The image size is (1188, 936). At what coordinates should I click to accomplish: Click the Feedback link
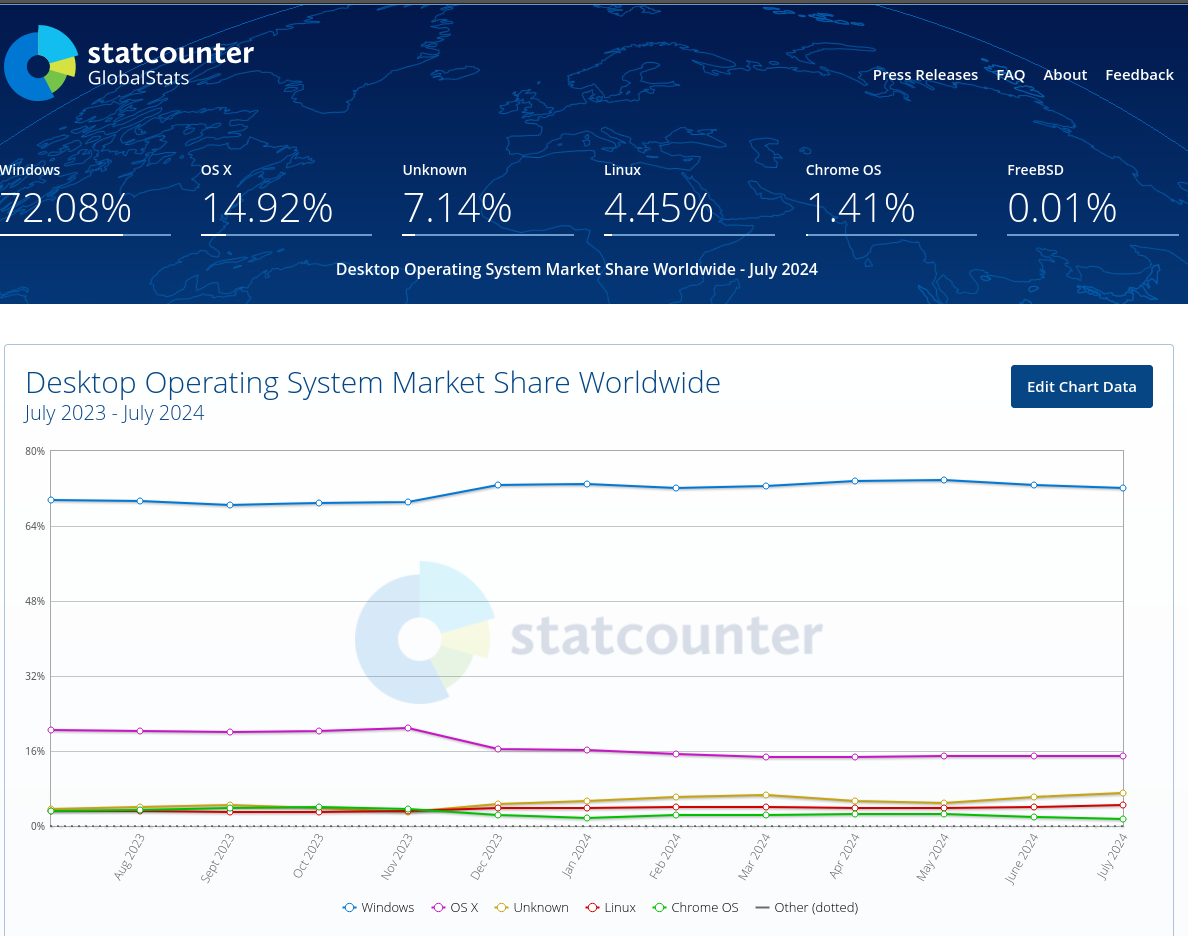(x=1139, y=74)
